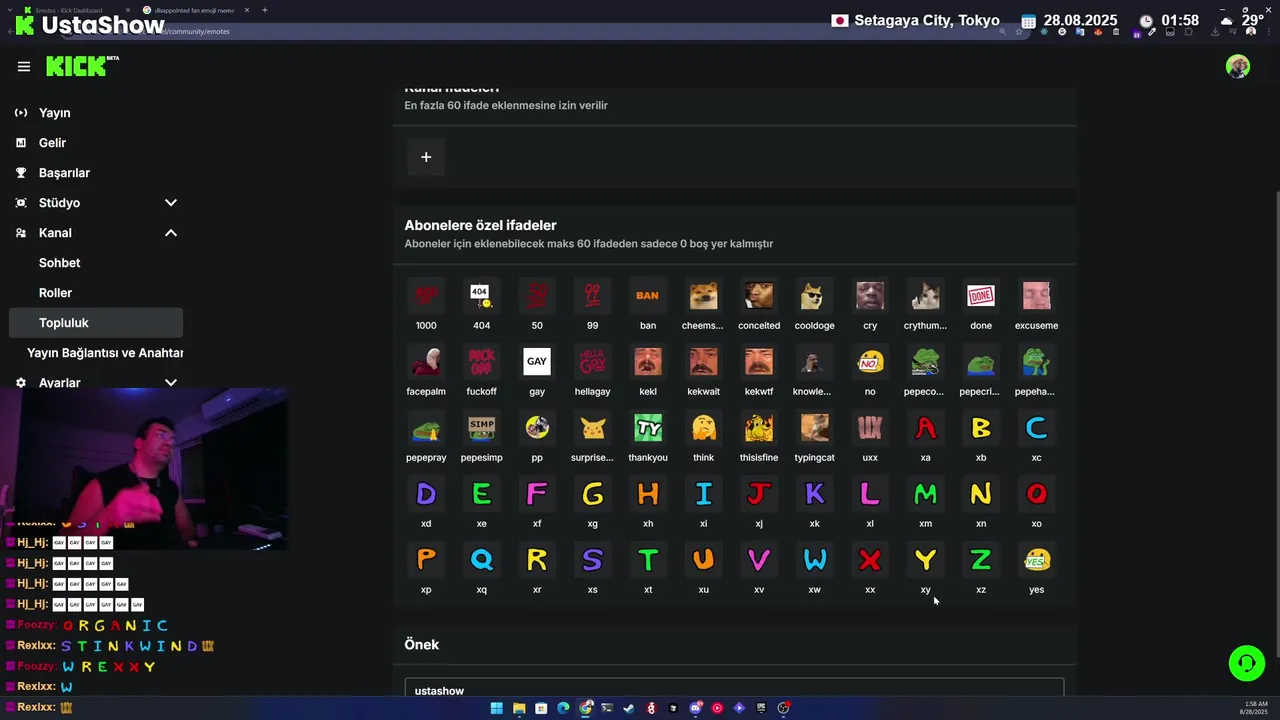This screenshot has width=1280, height=720.
Task: Open the Başarılar sidebar item
Action: [96, 173]
